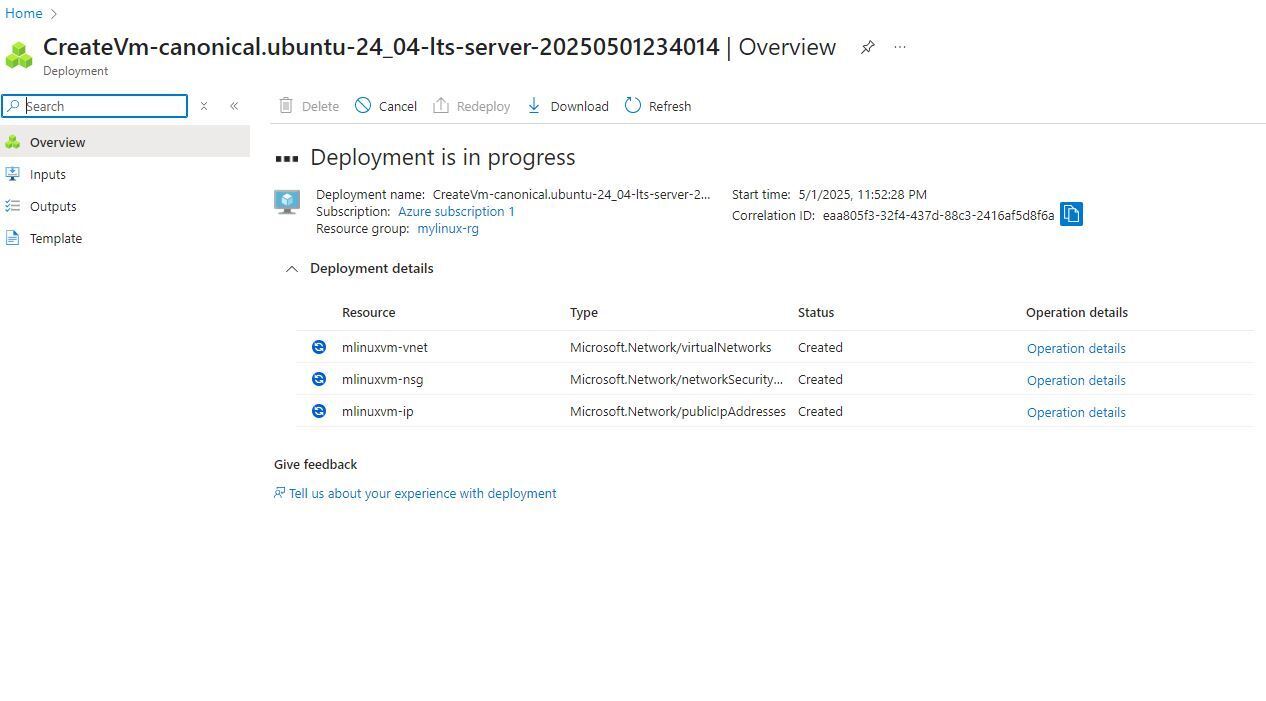Click the Overview menu icon

click(13, 142)
